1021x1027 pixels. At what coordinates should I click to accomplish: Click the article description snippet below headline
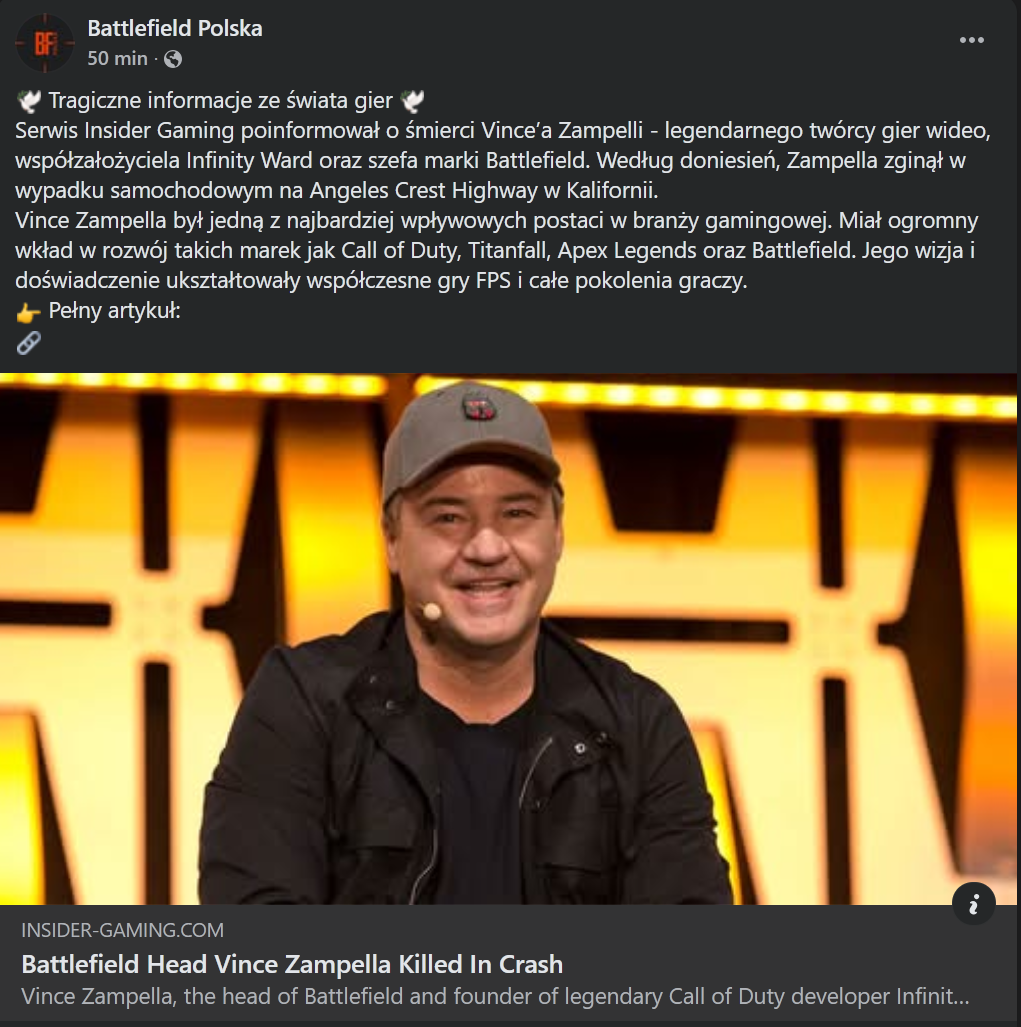click(x=495, y=996)
